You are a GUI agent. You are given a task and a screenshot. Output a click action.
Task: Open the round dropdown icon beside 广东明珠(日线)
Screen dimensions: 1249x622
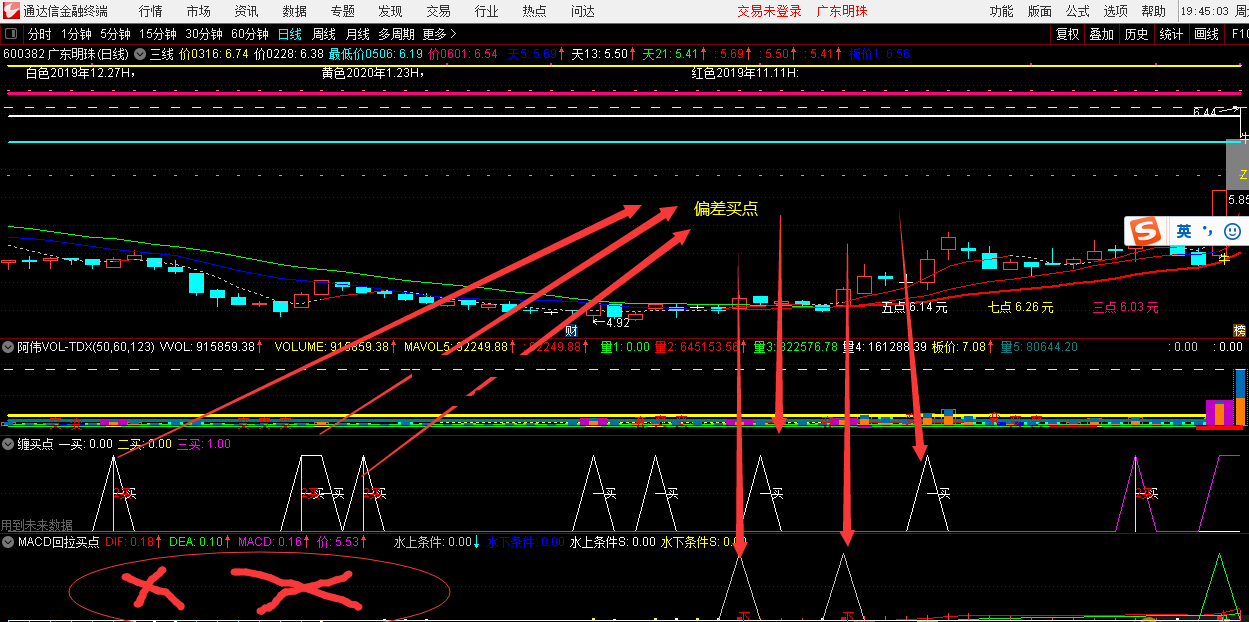140,54
